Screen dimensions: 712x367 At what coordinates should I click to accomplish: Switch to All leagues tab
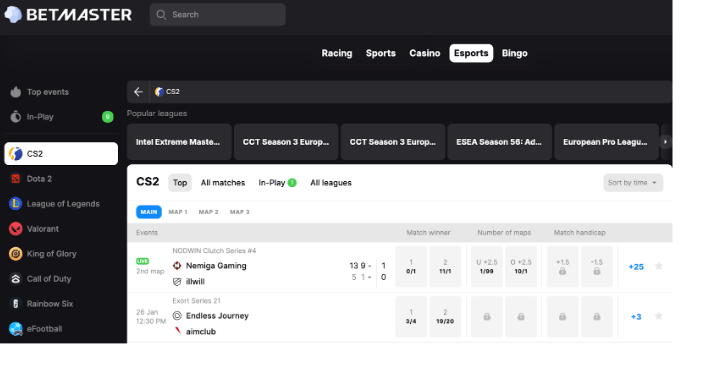pos(331,183)
